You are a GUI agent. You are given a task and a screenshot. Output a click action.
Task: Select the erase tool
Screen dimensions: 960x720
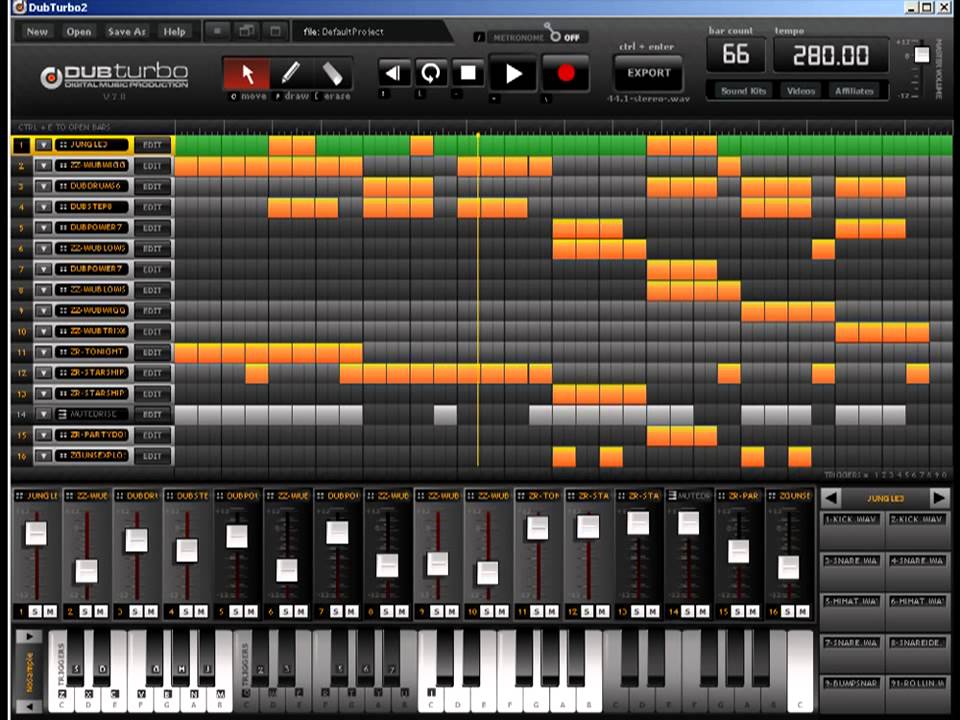pos(332,74)
